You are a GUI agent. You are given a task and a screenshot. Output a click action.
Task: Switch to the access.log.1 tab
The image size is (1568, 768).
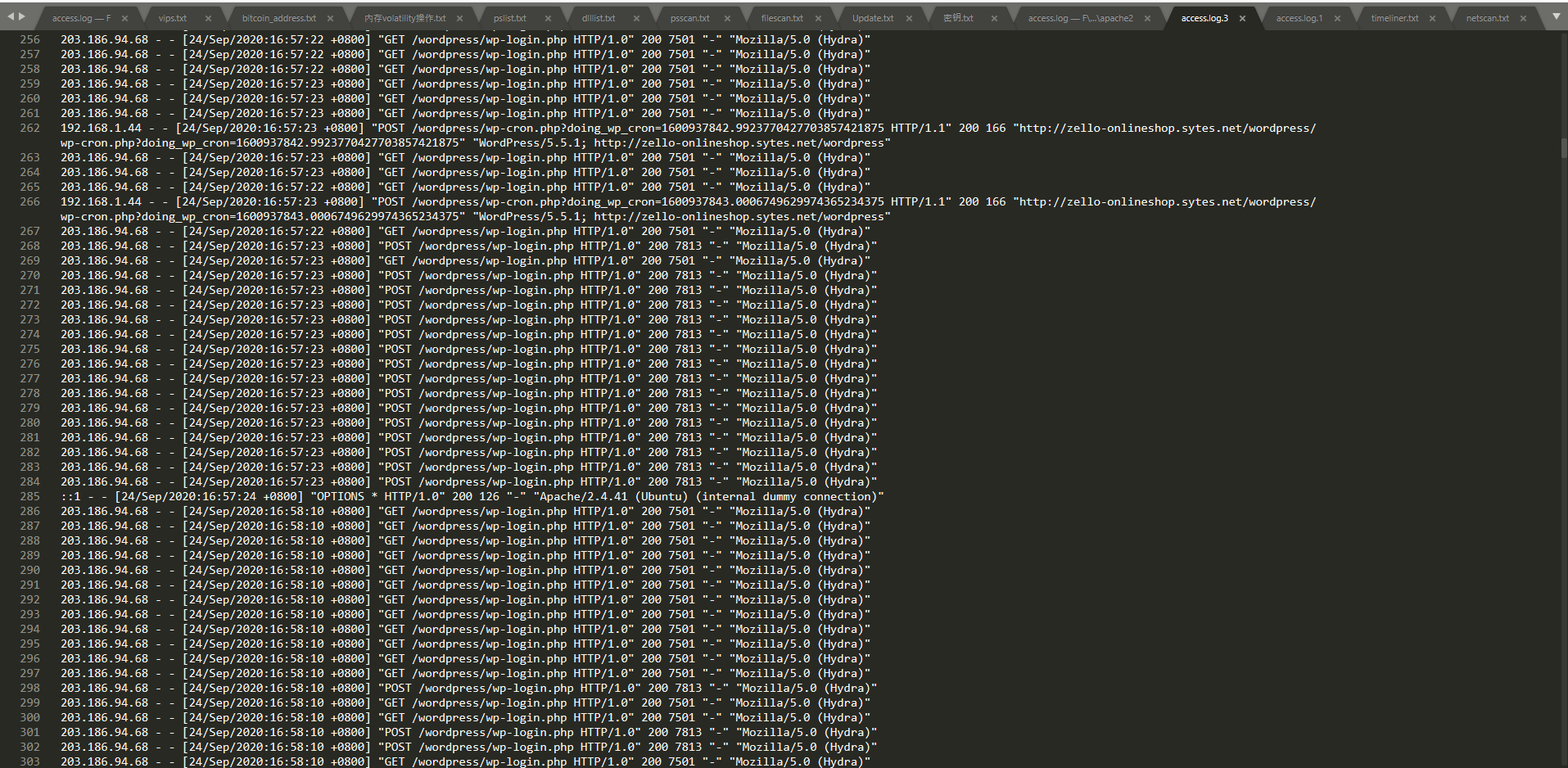(x=1299, y=18)
